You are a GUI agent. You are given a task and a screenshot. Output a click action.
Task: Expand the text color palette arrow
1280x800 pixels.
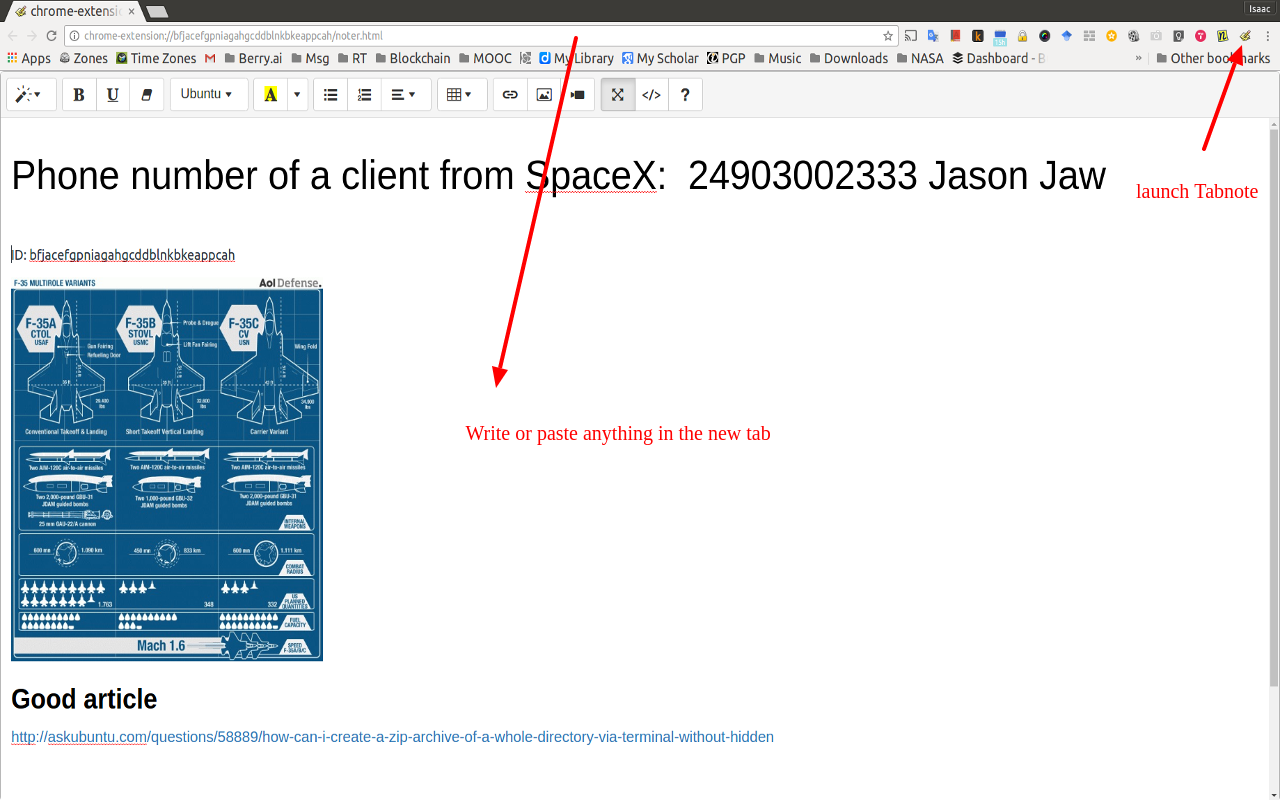point(297,95)
